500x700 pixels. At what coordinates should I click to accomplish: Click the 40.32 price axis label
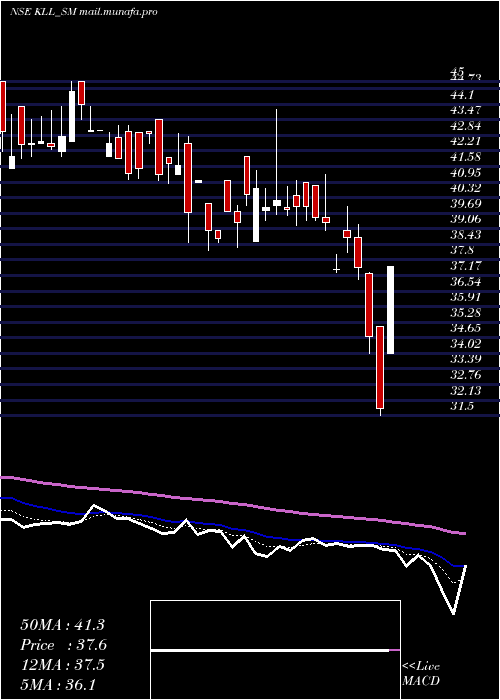pyautogui.click(x=466, y=188)
